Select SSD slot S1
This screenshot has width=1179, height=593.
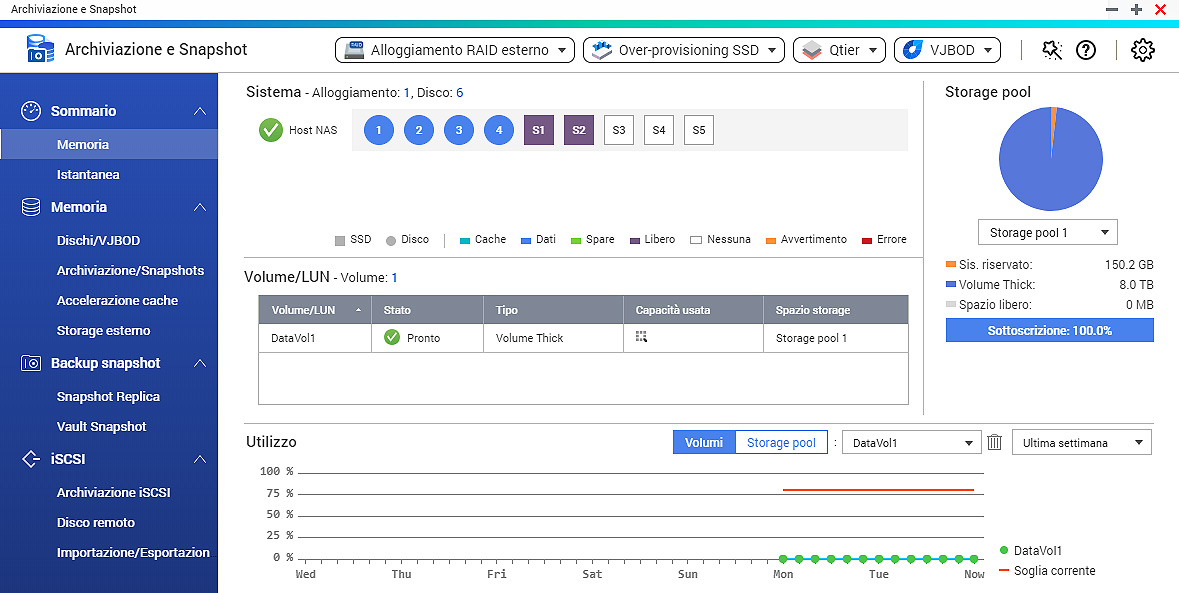pos(538,130)
